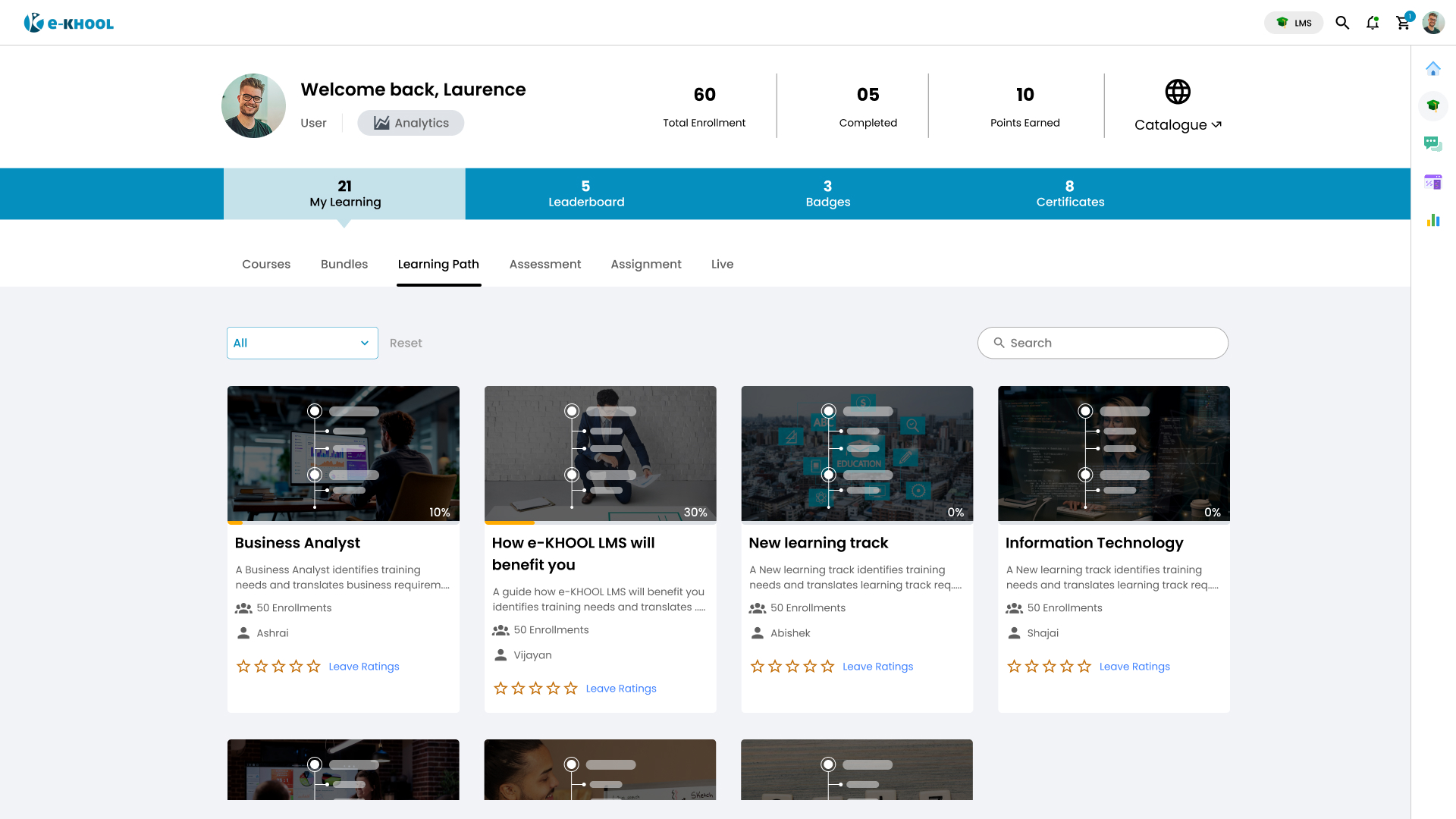Open the notifications bell
1456x819 pixels.
pos(1373,23)
